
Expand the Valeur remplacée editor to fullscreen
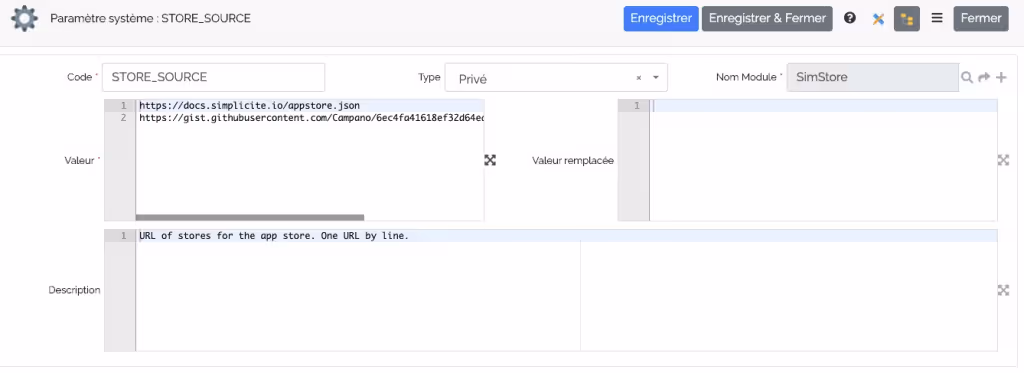(x=1004, y=160)
